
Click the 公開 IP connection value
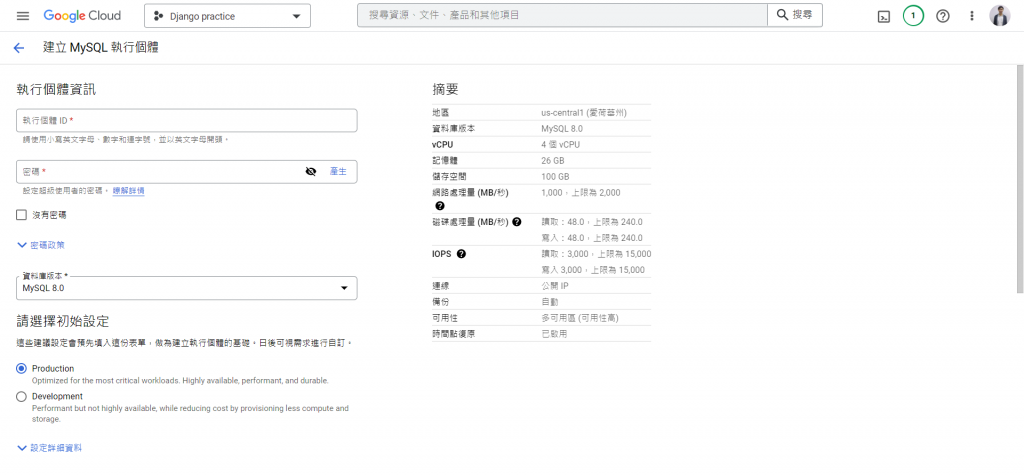coord(555,286)
